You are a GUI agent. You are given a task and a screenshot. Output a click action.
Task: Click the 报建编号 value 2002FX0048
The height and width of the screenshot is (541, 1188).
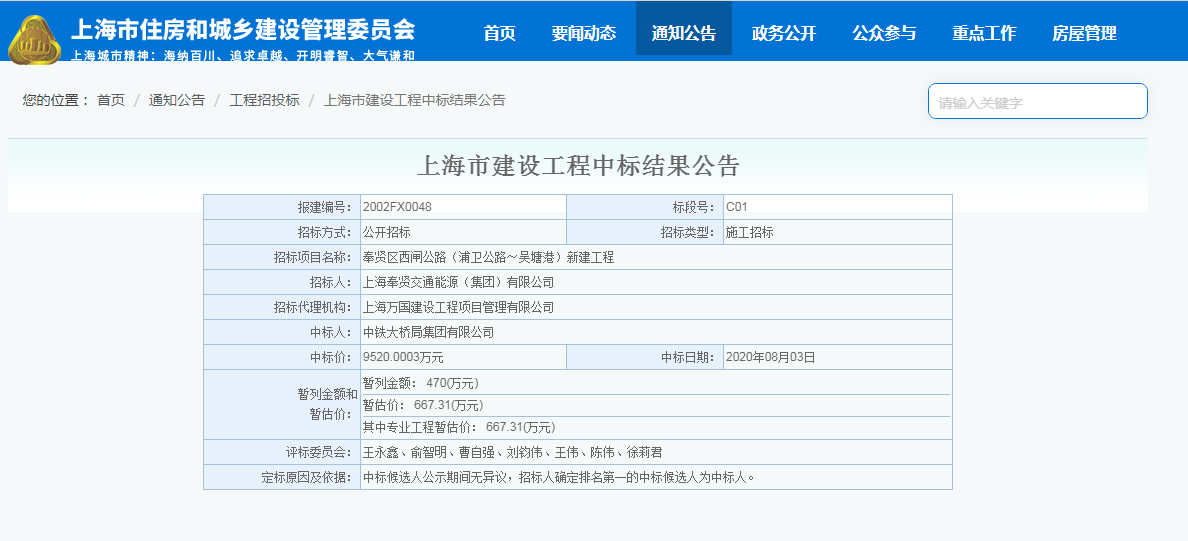click(397, 207)
